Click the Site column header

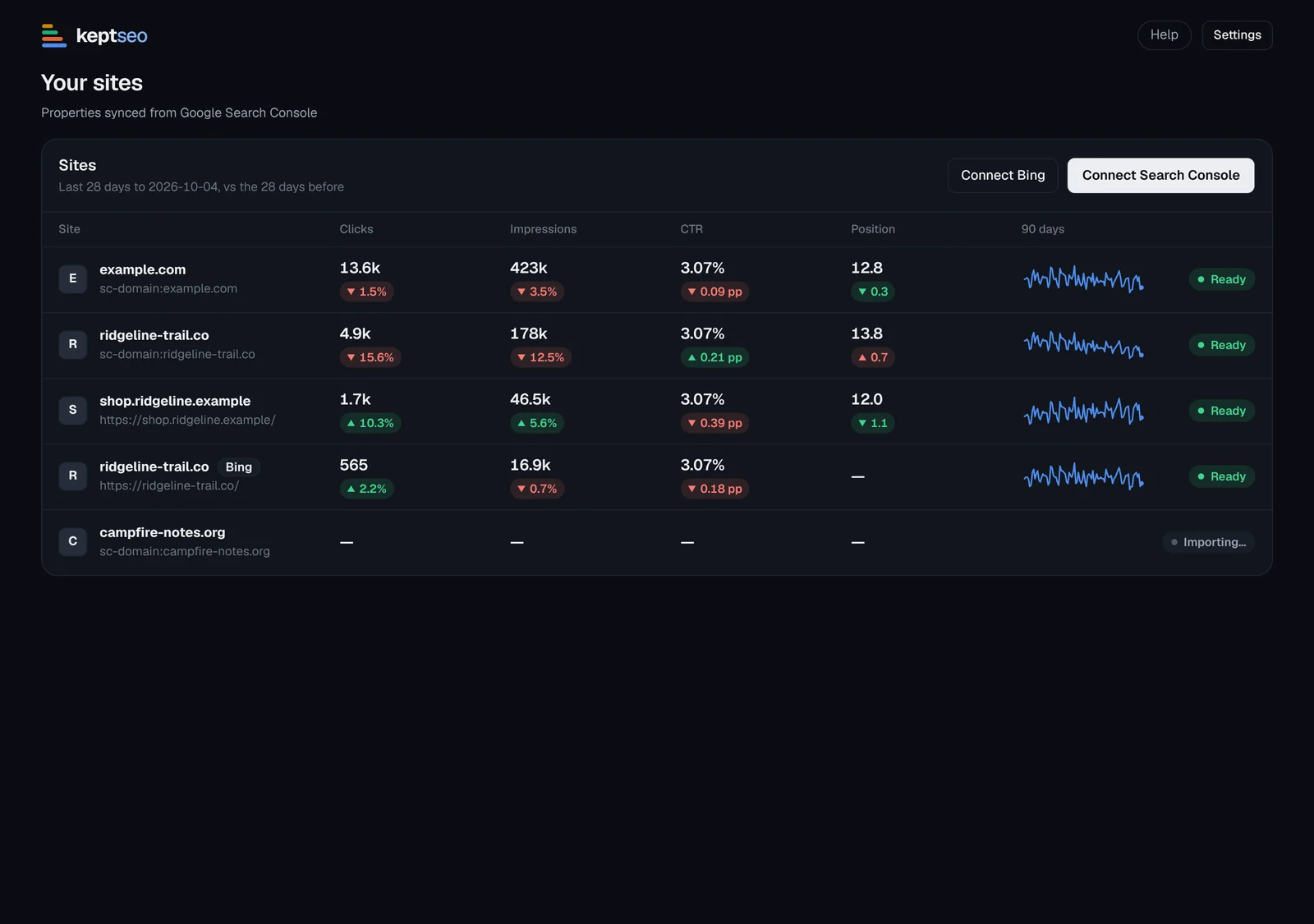pos(70,229)
